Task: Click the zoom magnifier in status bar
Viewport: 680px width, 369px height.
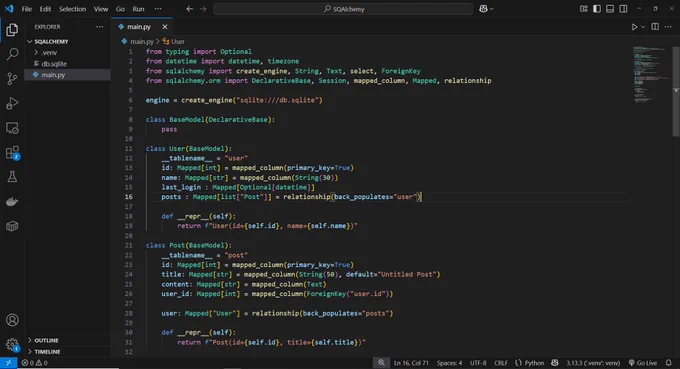Action: pyautogui.click(x=381, y=363)
